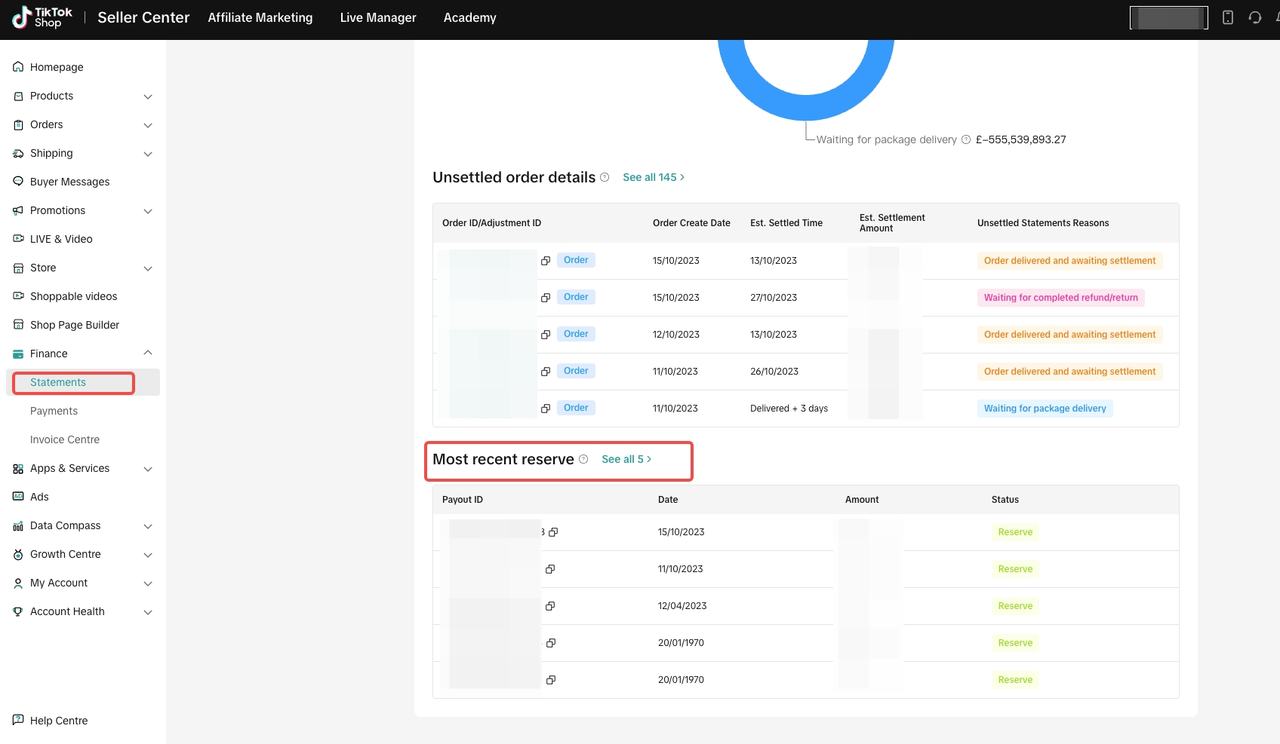
Task: Switch to Live Manager top menu
Action: pos(378,18)
